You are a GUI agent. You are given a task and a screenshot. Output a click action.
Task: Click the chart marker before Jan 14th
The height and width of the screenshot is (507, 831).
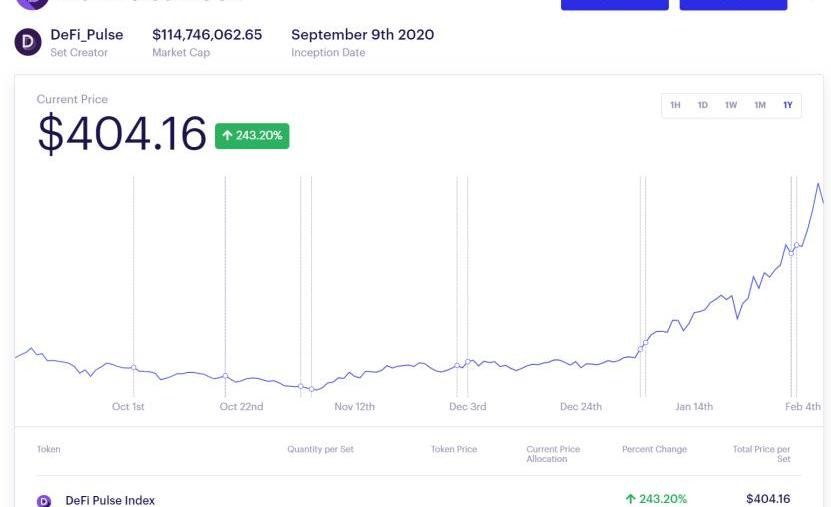(645, 343)
